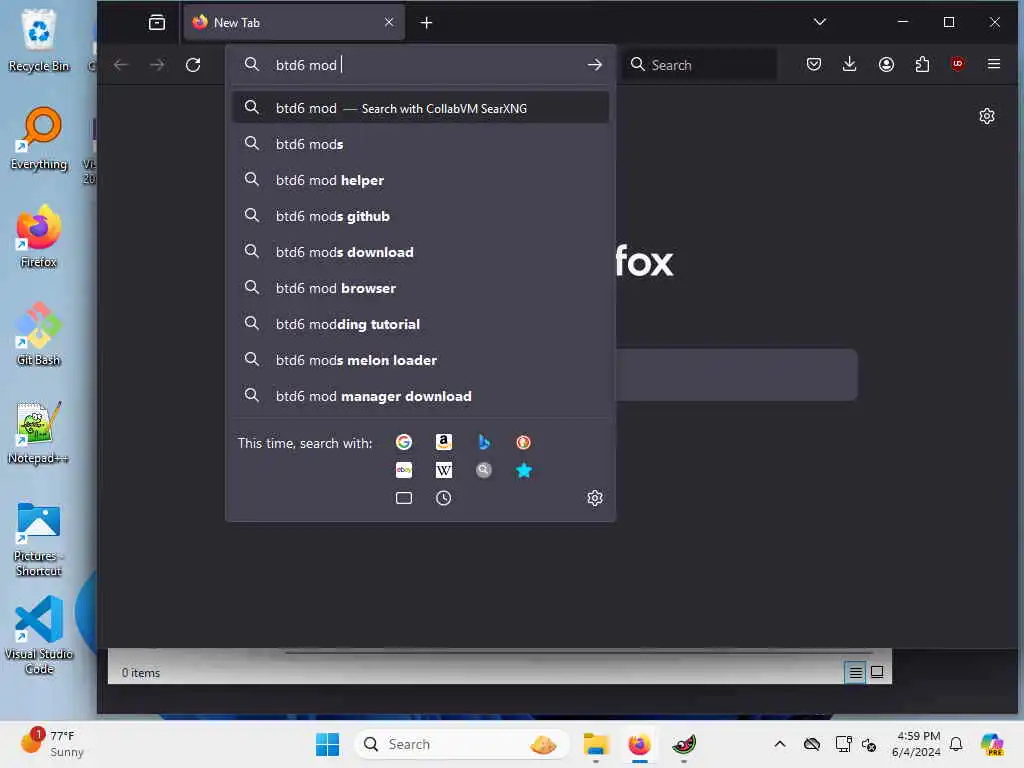The height and width of the screenshot is (768, 1024).
Task: Open the Firefox desktop shortcut
Action: click(x=39, y=236)
